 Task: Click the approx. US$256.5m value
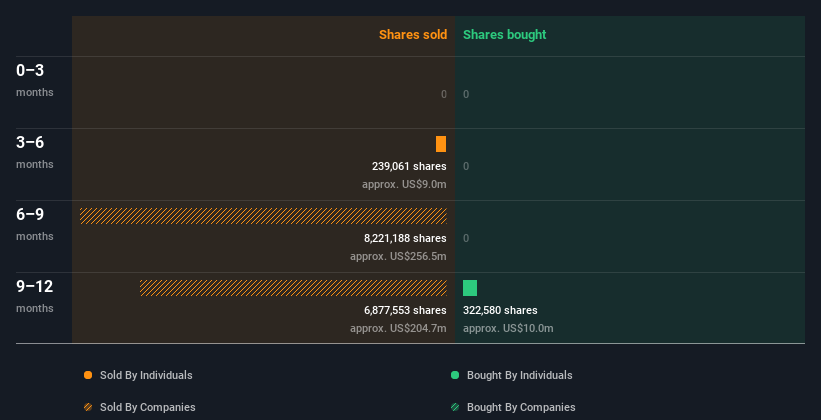coord(398,257)
